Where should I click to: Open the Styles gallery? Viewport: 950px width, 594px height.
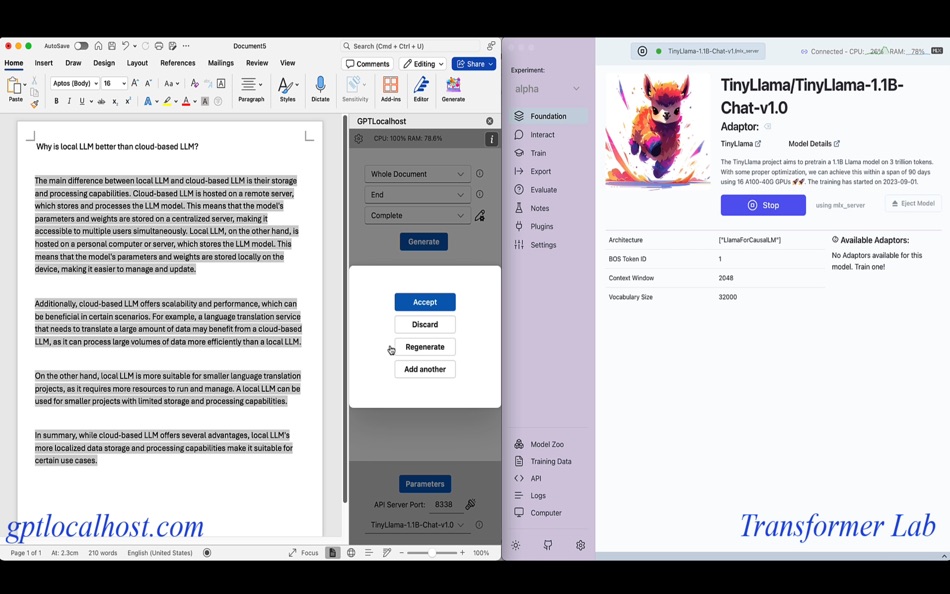[288, 89]
